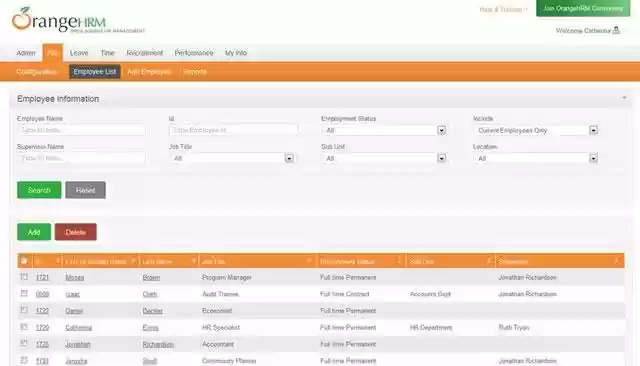The image size is (640, 366).
Task: Sort by Last Name arrow icon
Action: (194, 261)
